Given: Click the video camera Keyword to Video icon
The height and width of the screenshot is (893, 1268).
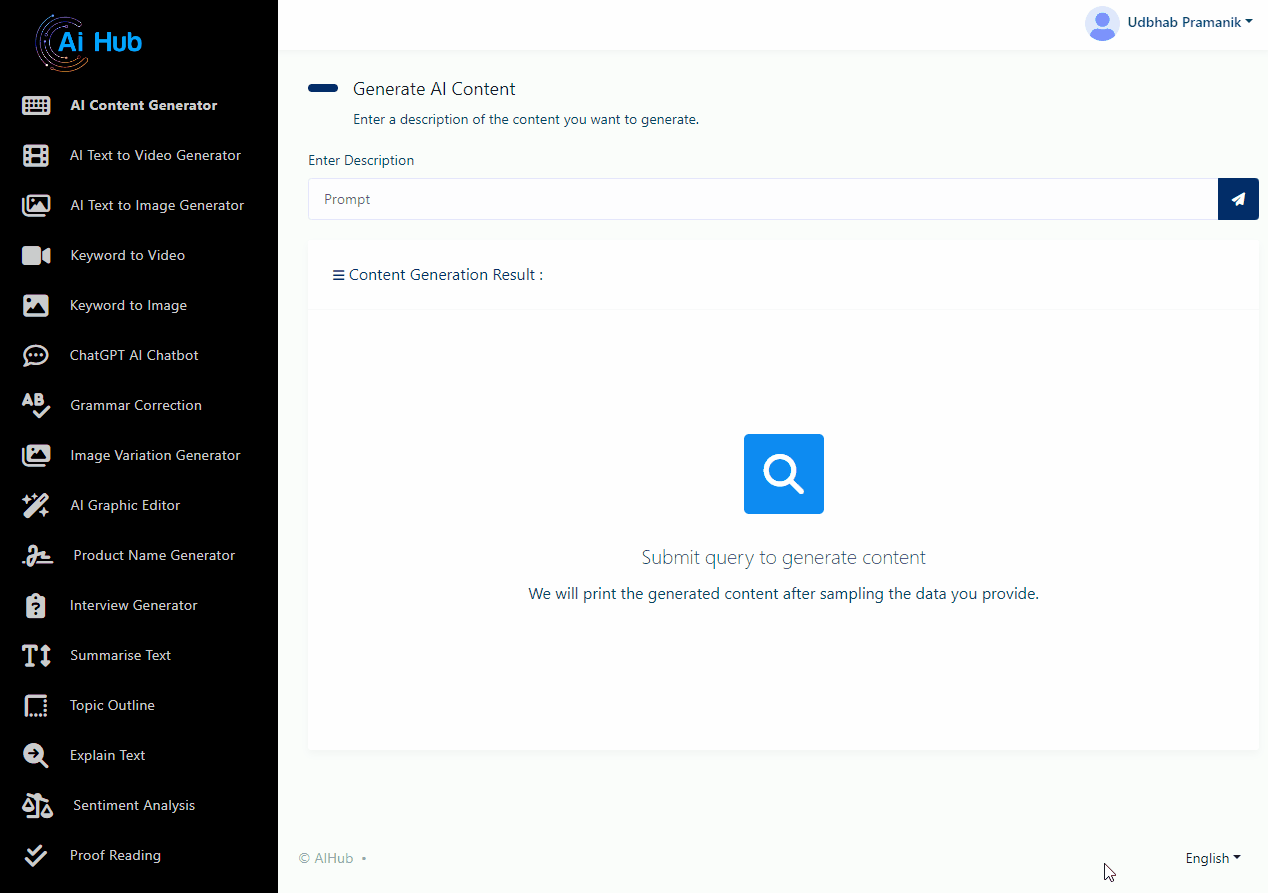Looking at the screenshot, I should tap(36, 255).
